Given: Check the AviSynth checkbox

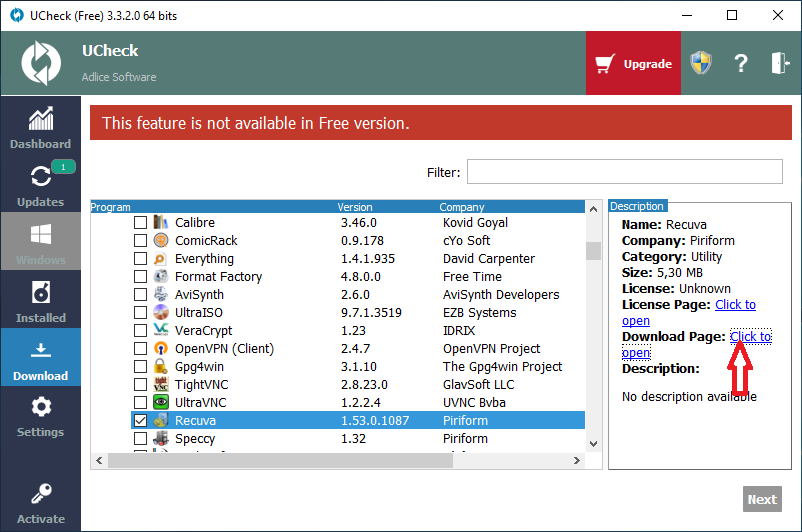Looking at the screenshot, I should (140, 295).
